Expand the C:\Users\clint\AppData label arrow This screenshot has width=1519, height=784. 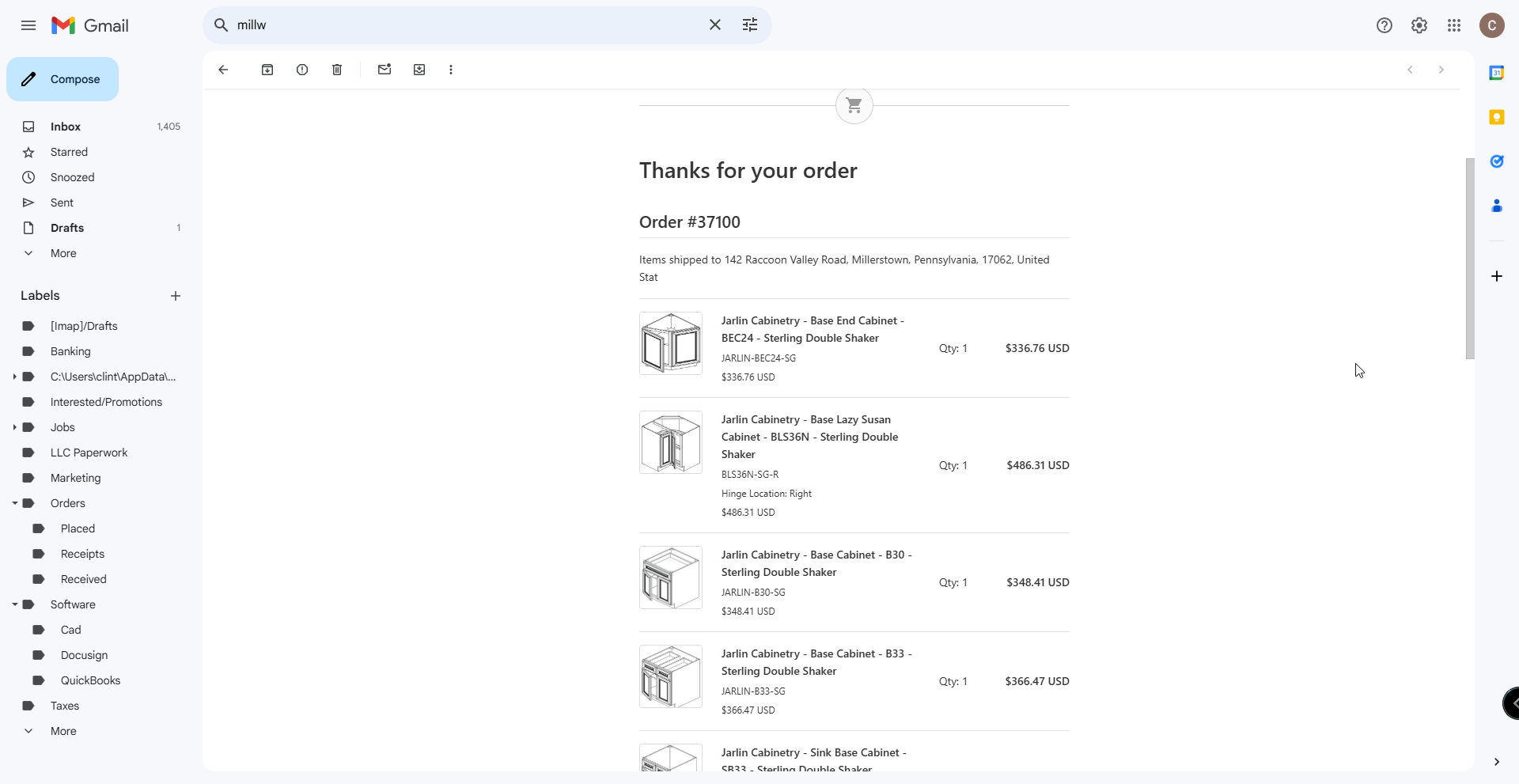click(14, 377)
